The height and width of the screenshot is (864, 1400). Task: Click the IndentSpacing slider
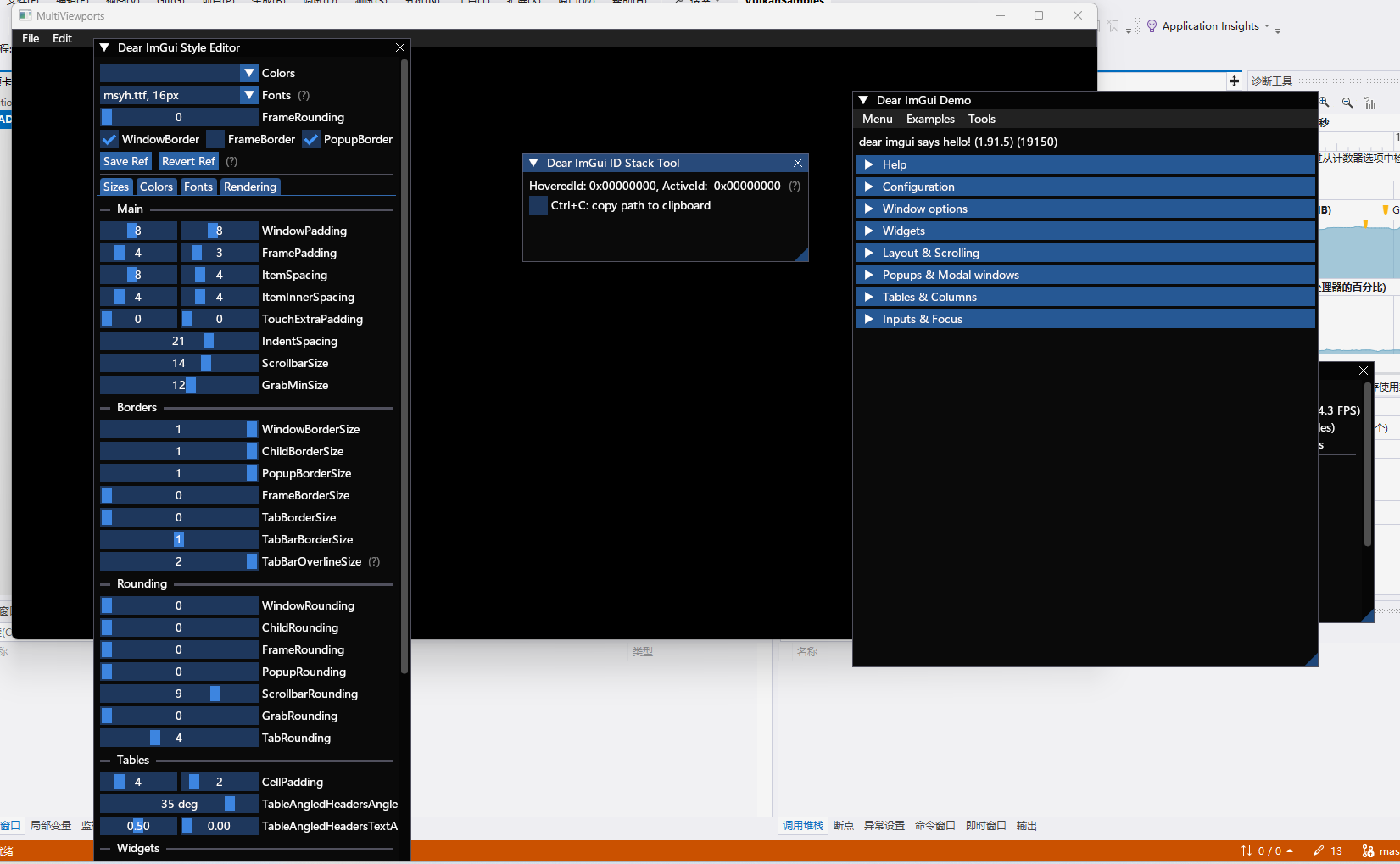click(x=179, y=342)
